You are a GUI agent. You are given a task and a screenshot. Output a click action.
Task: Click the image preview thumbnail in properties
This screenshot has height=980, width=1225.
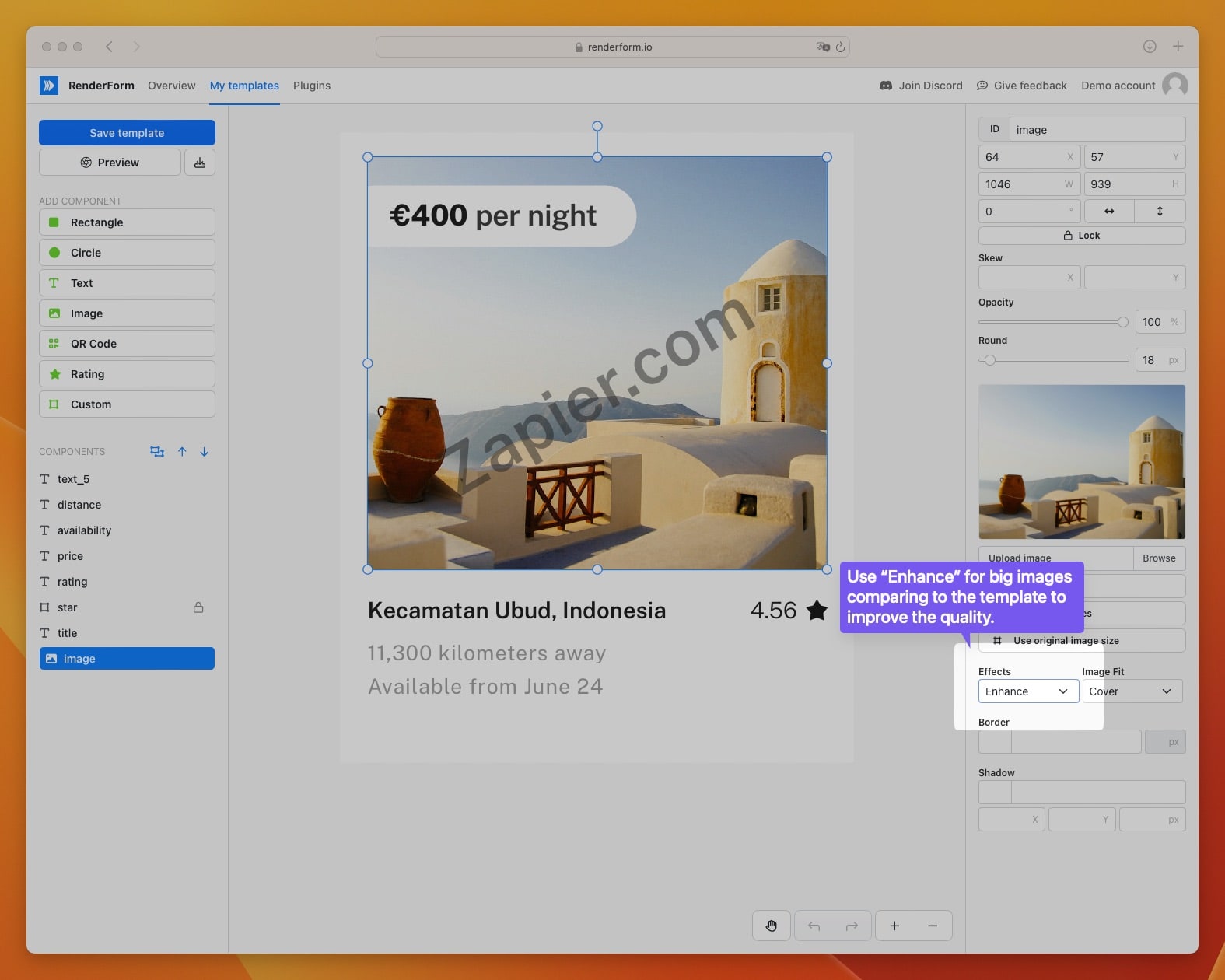tap(1082, 462)
